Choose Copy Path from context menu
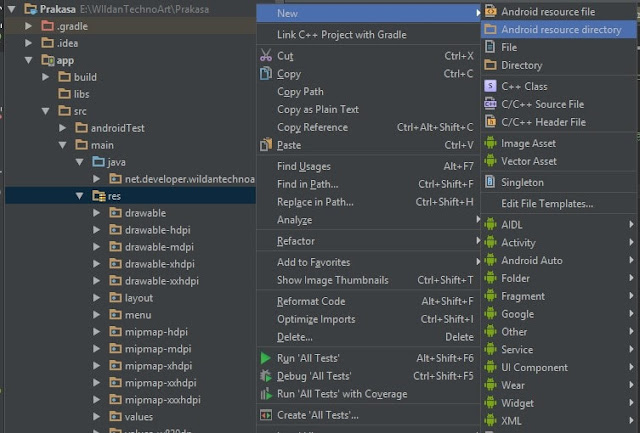Screen dimensions: 640x433 pyautogui.click(x=368, y=91)
